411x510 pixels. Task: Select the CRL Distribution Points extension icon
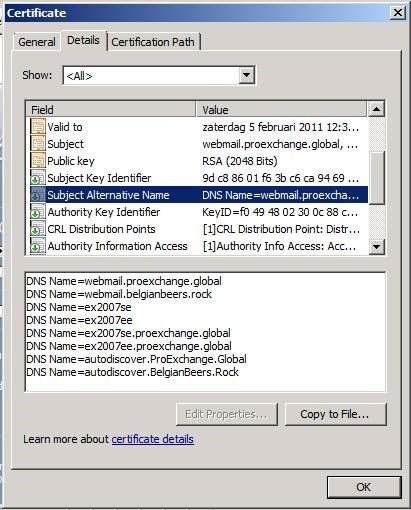coord(38,229)
